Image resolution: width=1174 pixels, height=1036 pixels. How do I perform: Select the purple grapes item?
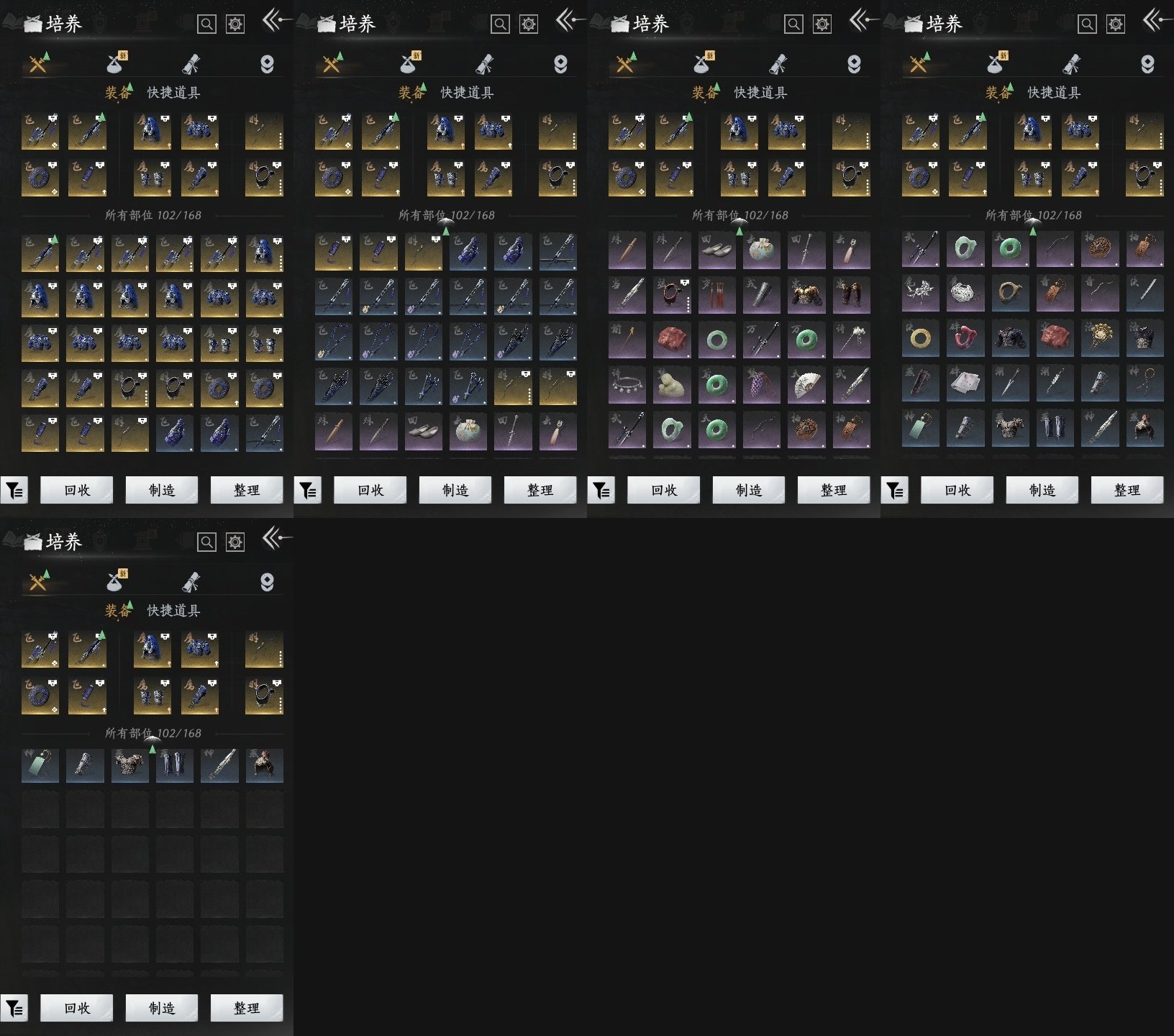(762, 385)
